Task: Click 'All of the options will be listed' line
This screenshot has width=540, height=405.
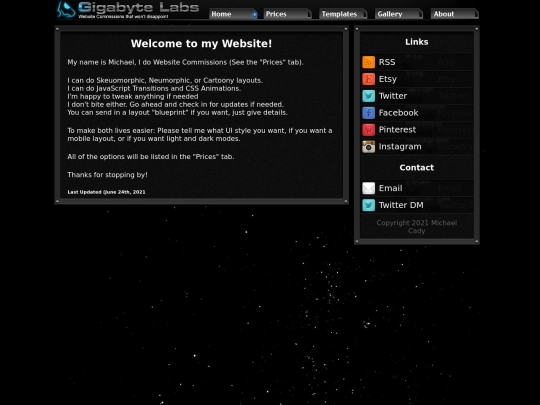Action: [151, 157]
